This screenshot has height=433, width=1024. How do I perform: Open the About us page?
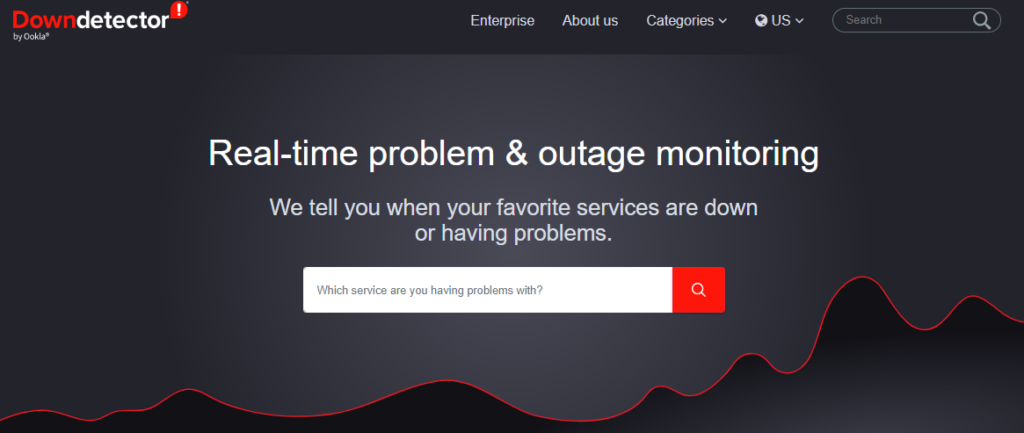[x=590, y=20]
